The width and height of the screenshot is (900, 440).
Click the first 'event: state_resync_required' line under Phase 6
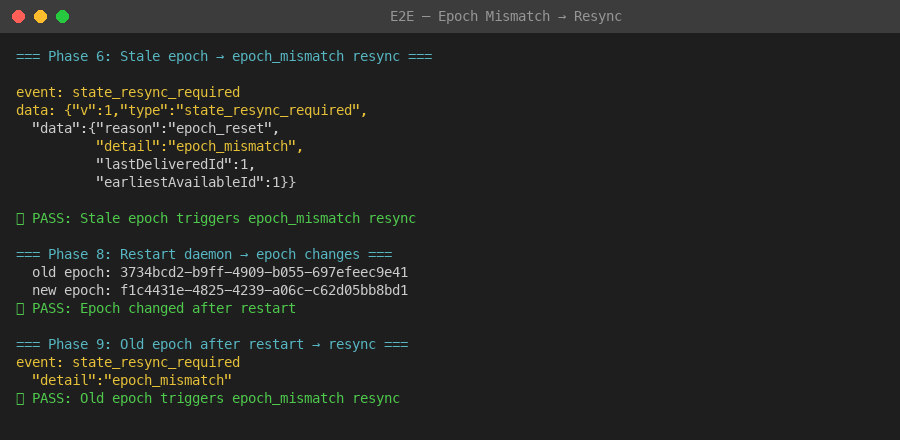click(128, 92)
